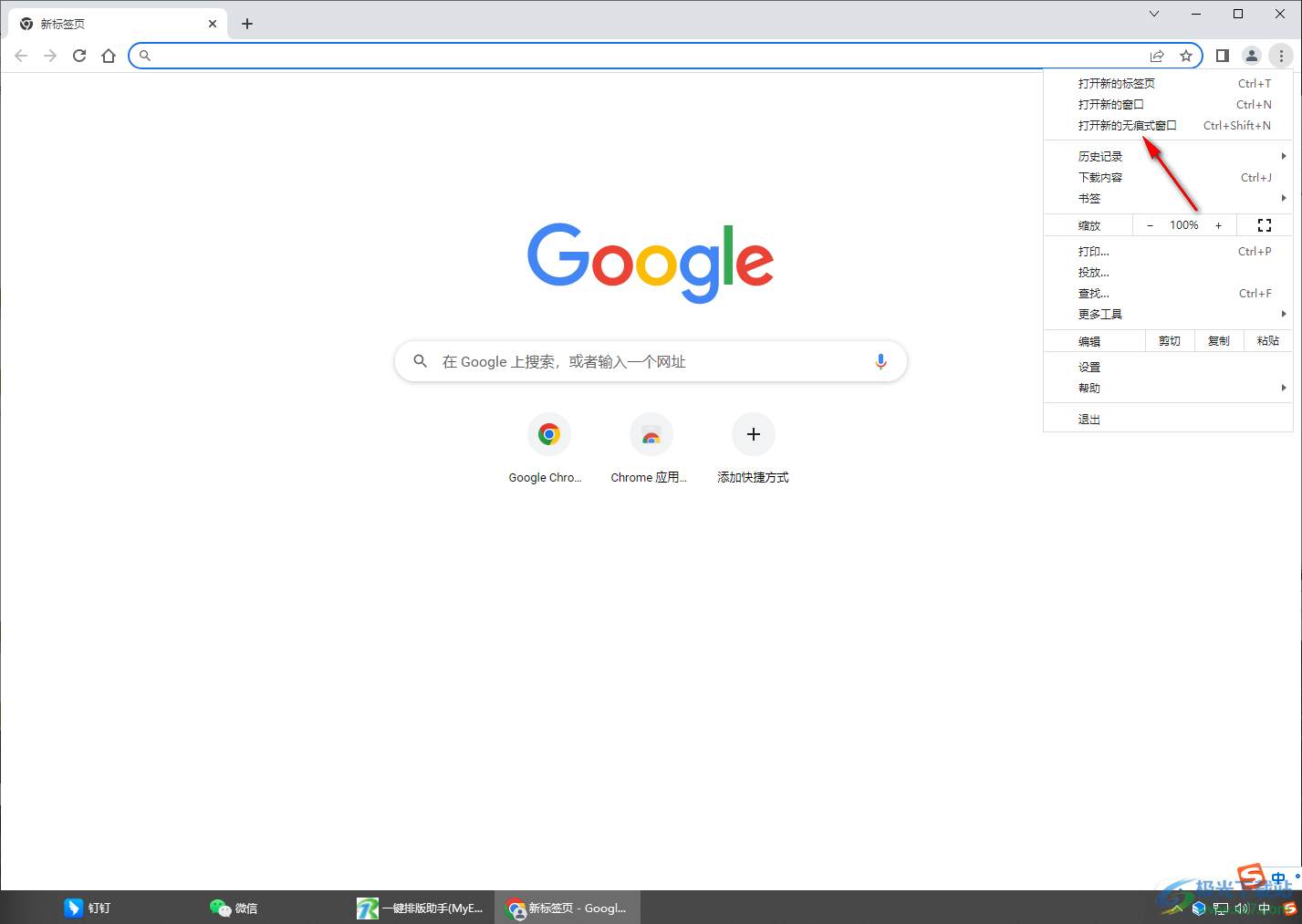This screenshot has height=924, width=1302.
Task: Toggle fullscreen mode icon in zoom row
Action: tap(1265, 225)
